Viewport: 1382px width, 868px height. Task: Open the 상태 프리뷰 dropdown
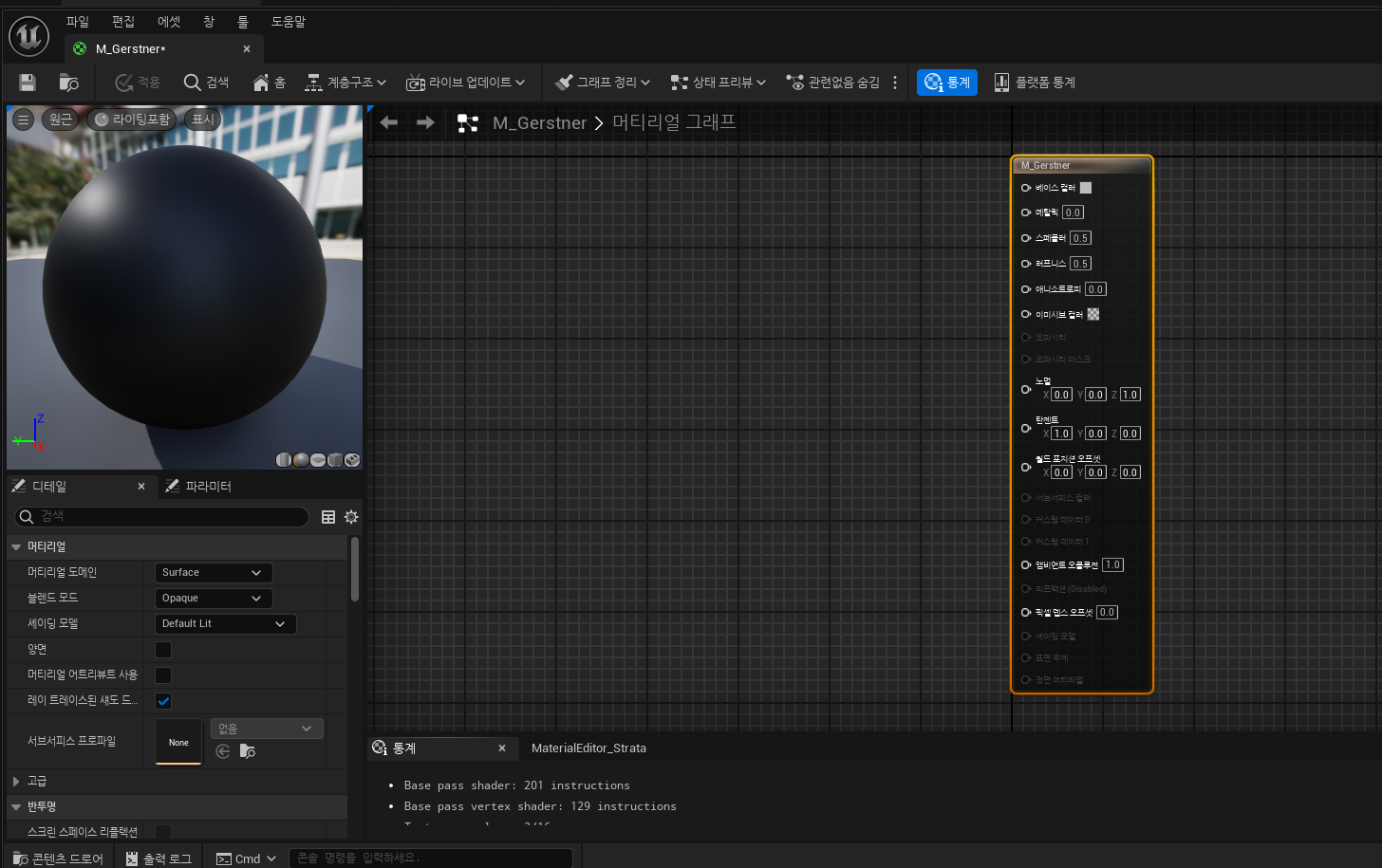coord(718,83)
